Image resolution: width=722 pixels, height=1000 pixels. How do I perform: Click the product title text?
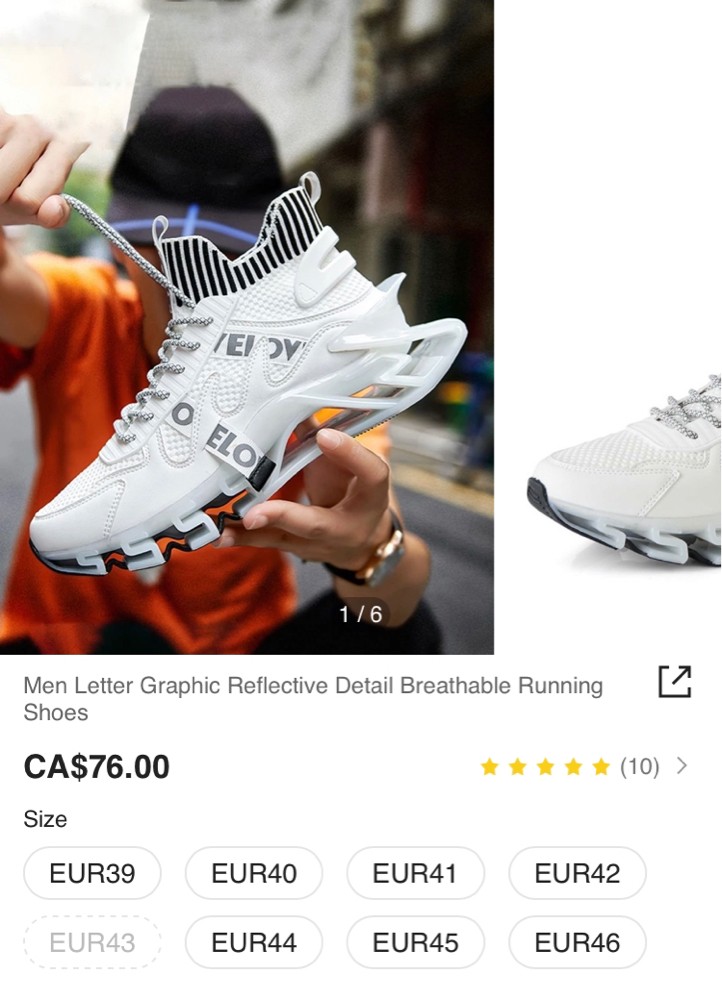click(313, 698)
